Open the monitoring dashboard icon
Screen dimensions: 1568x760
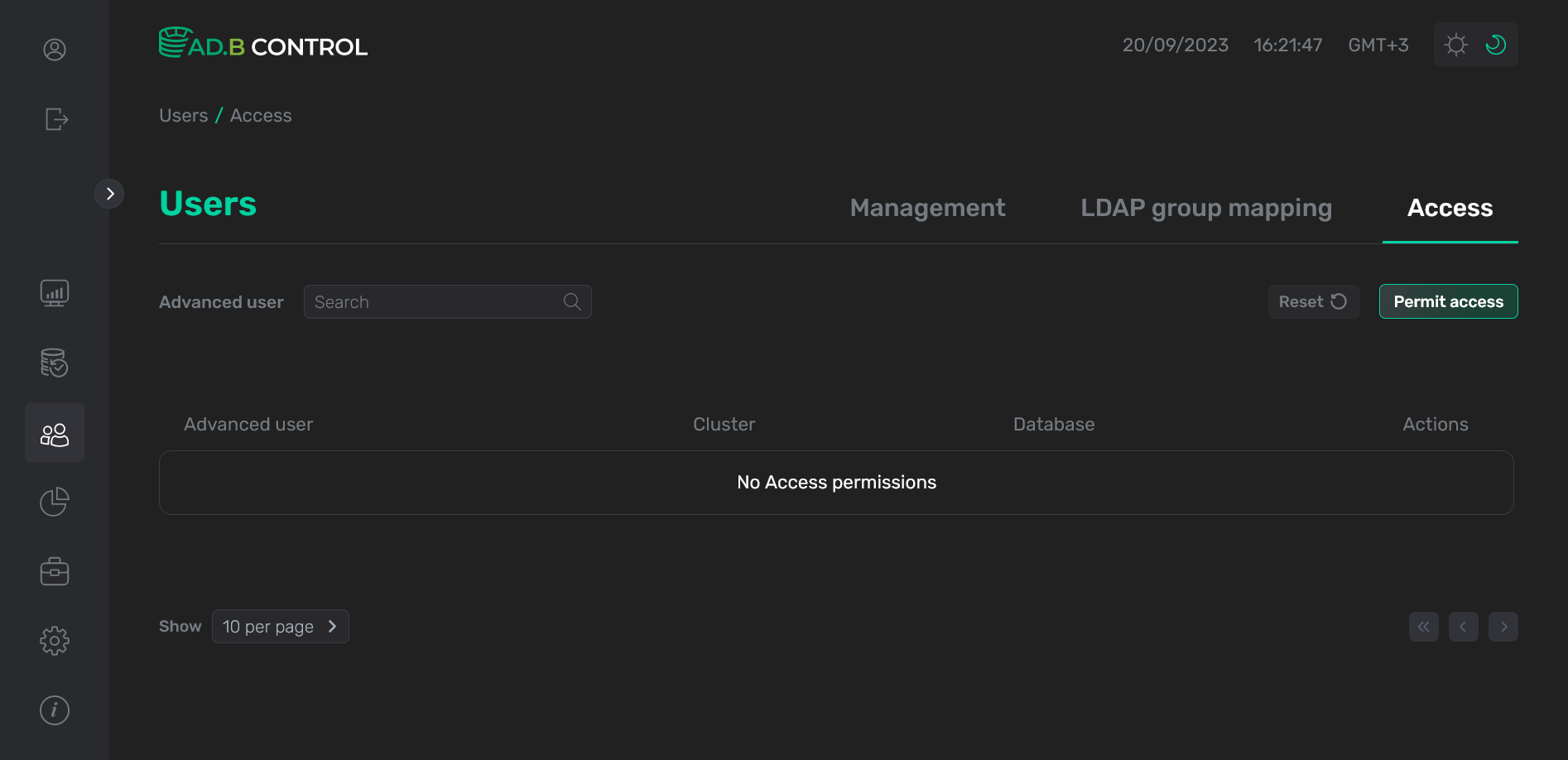point(54,292)
